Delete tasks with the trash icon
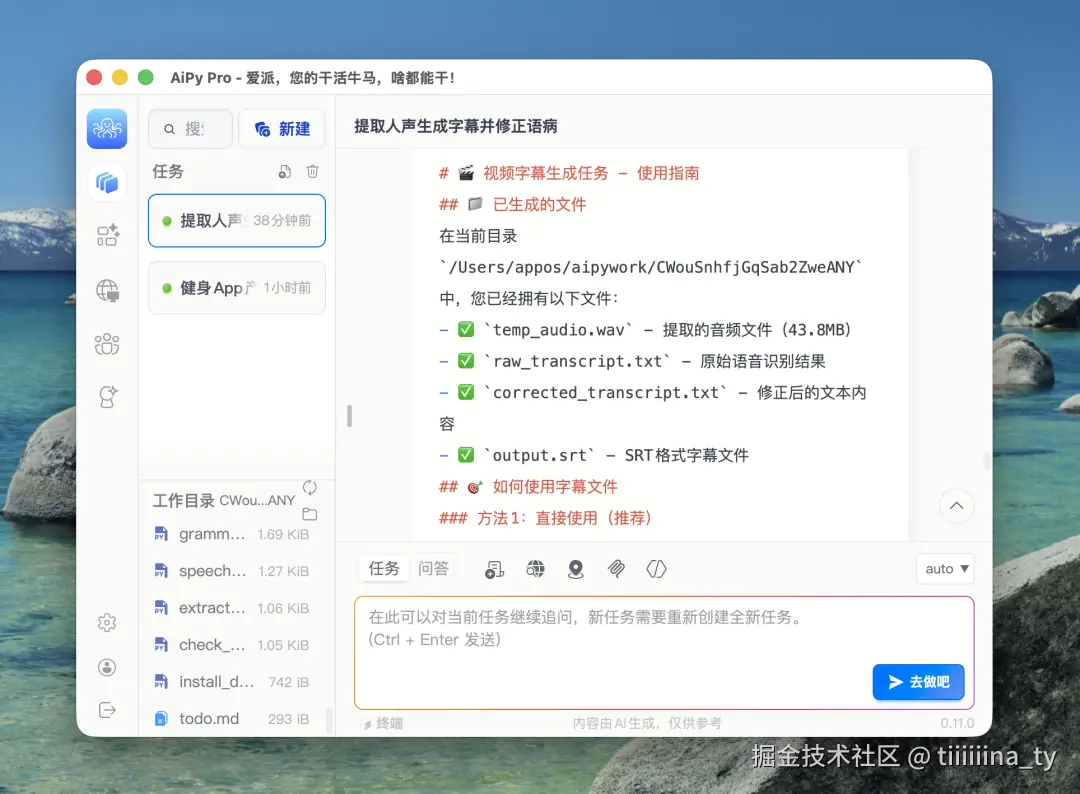Viewport: 1080px width, 794px height. point(312,171)
